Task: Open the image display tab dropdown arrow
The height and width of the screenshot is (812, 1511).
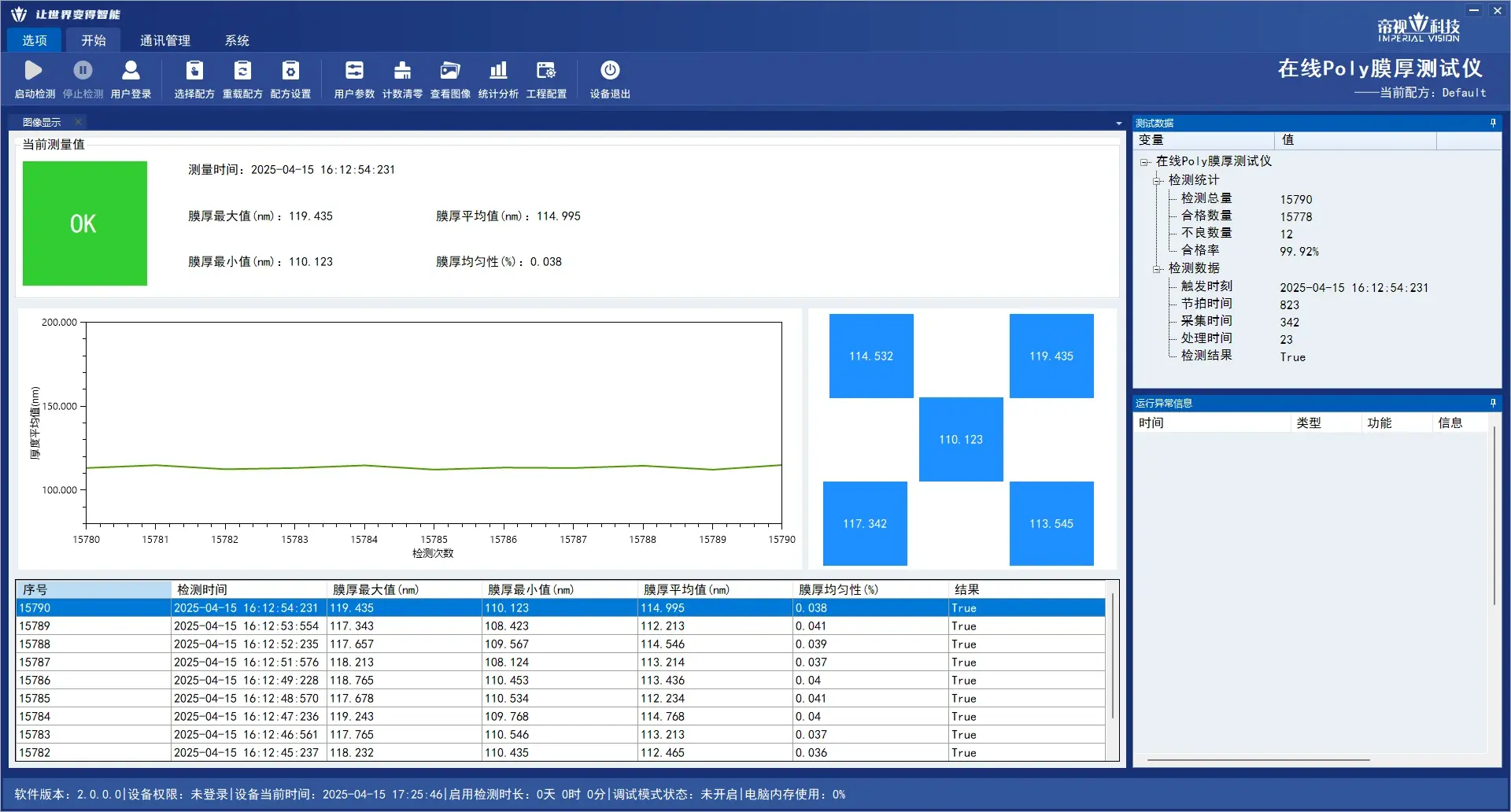Action: [1118, 124]
